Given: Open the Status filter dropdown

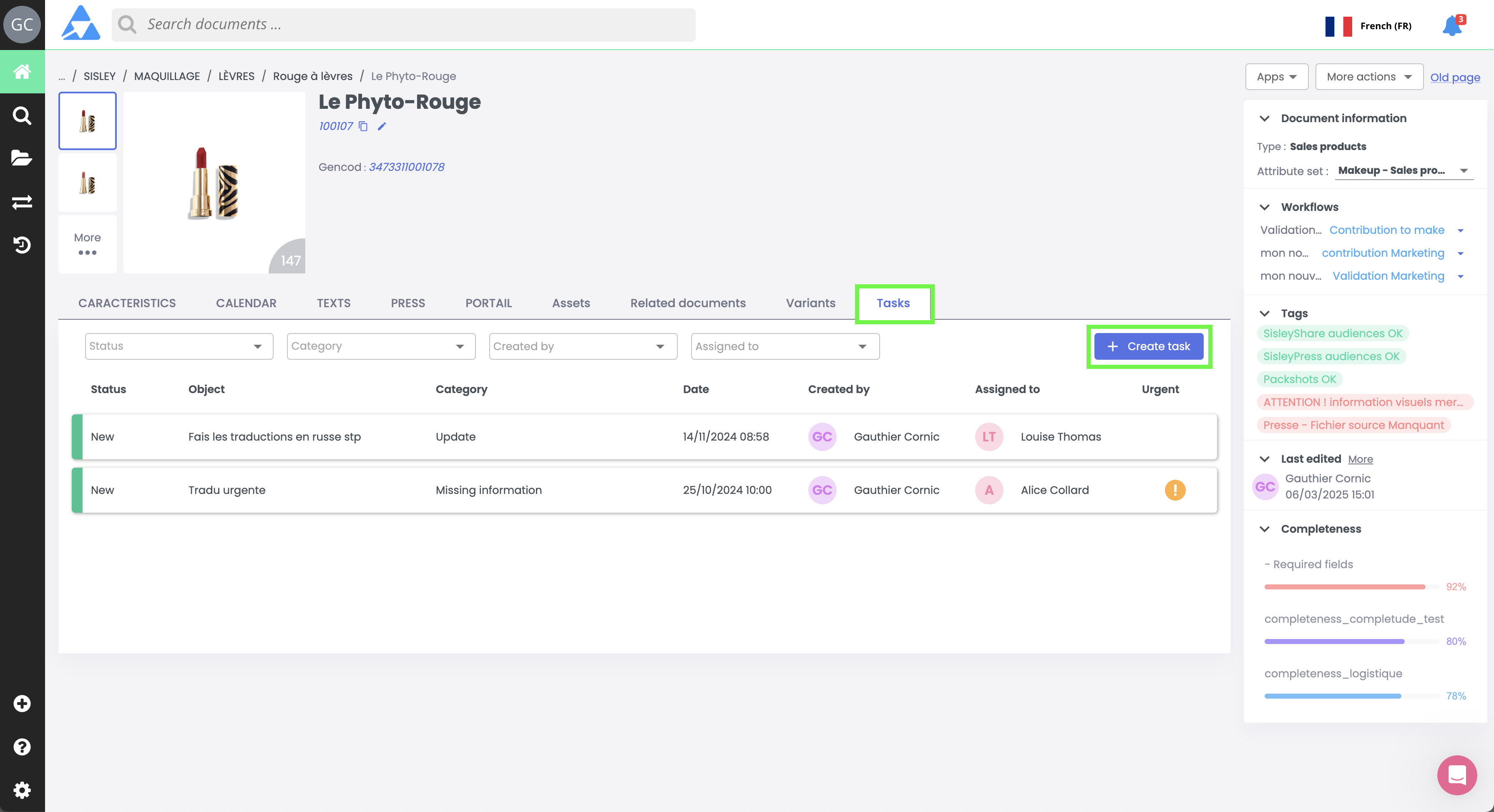Looking at the screenshot, I should pyautogui.click(x=179, y=346).
